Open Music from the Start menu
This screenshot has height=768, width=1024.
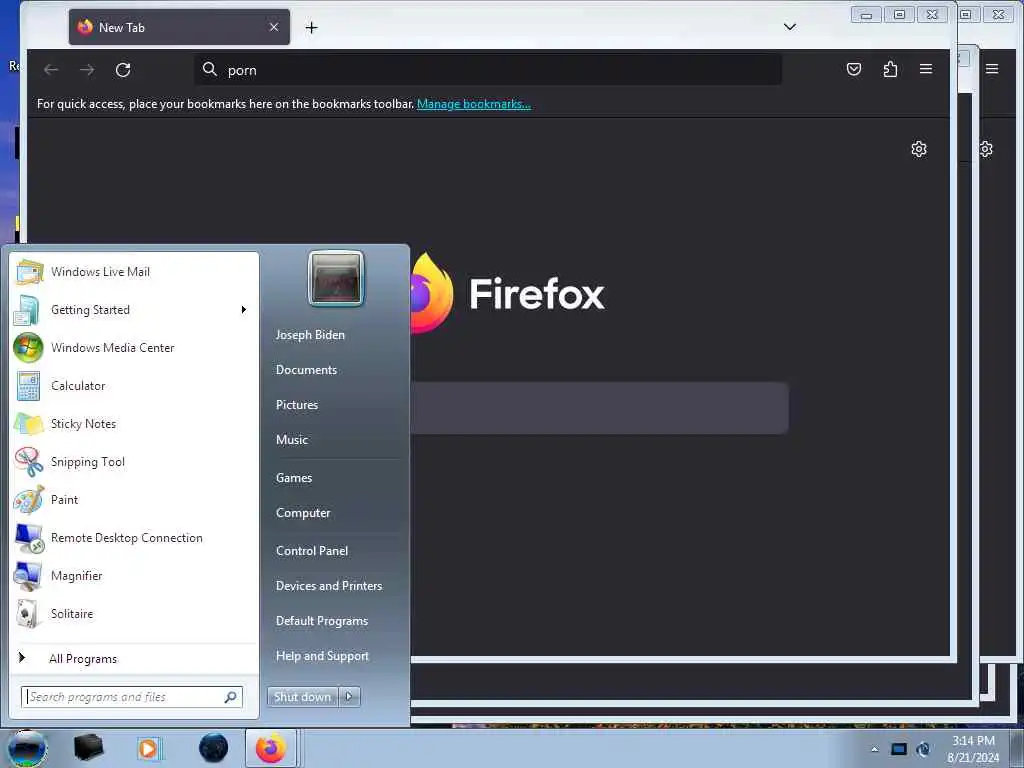tap(292, 440)
